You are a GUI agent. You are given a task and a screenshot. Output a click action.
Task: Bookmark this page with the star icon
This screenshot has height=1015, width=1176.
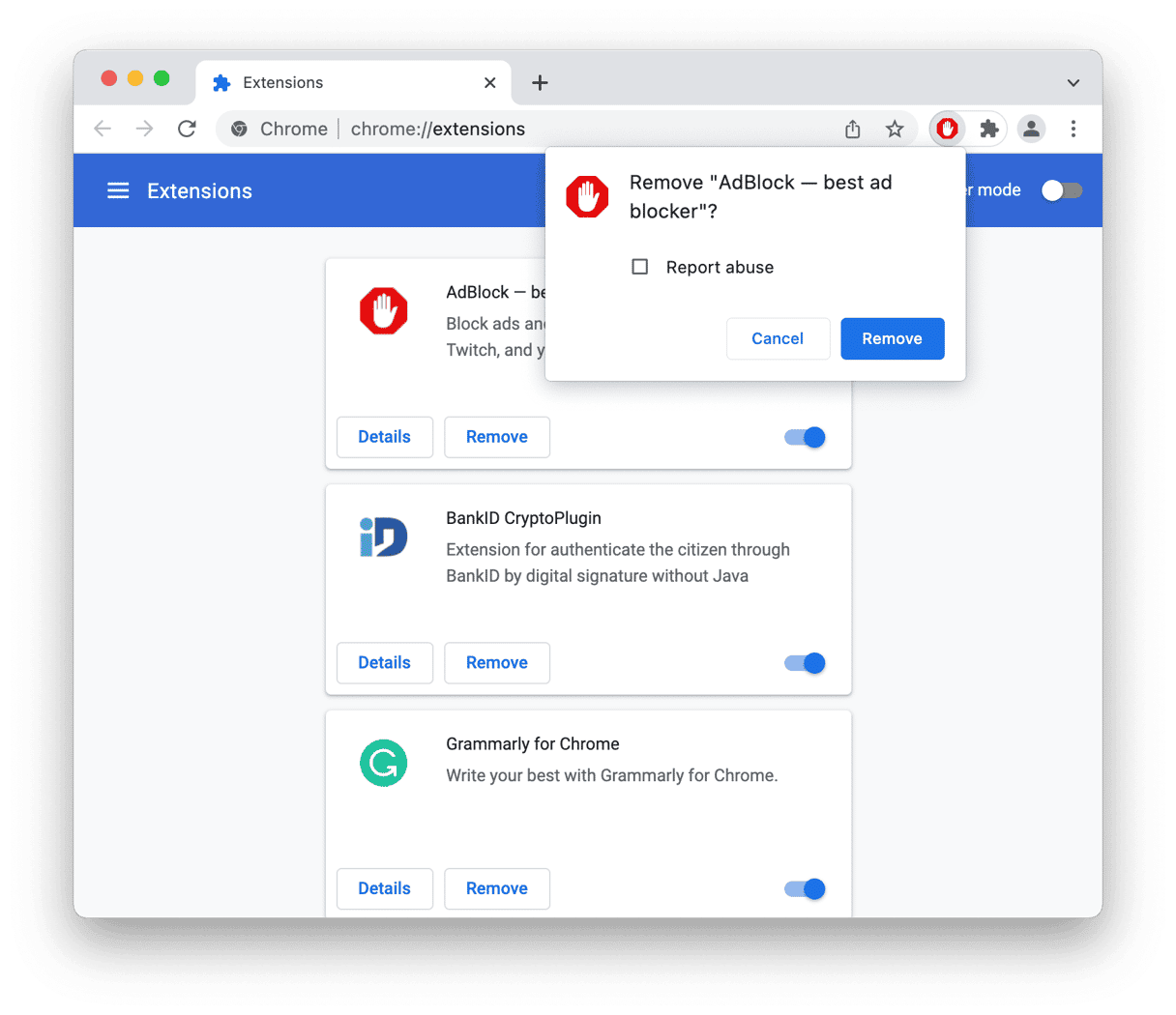(x=895, y=129)
